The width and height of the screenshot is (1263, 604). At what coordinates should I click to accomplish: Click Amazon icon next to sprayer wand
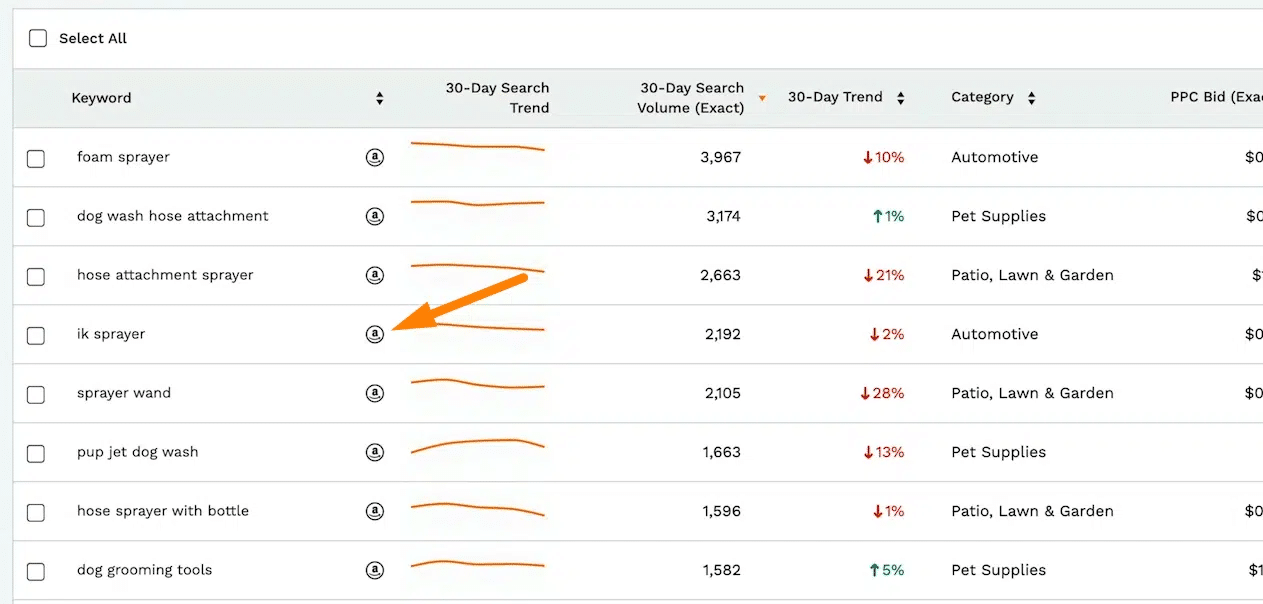375,393
